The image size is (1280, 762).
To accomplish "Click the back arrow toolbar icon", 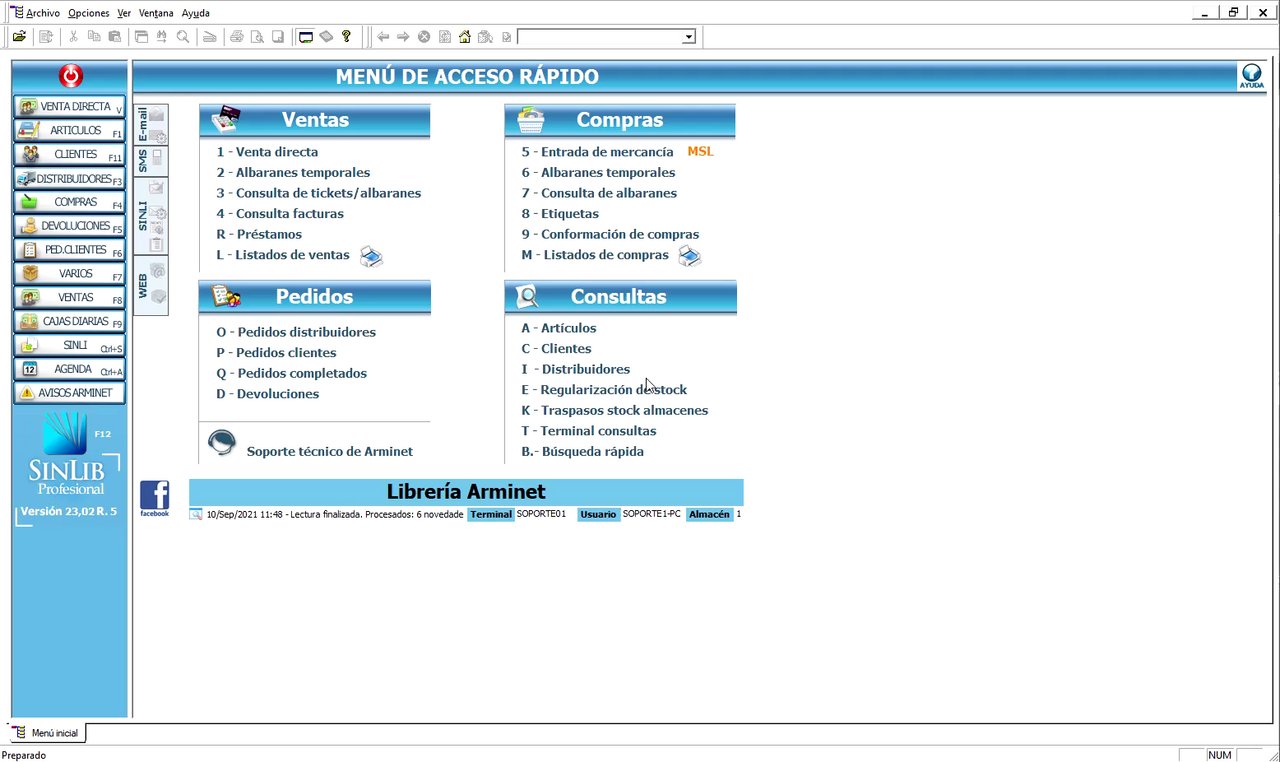I will (x=383, y=37).
